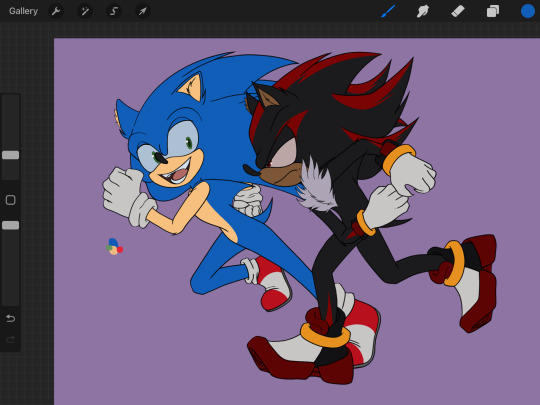
Task: Open the Adjustments magic wand menu
Action: pyautogui.click(x=85, y=11)
